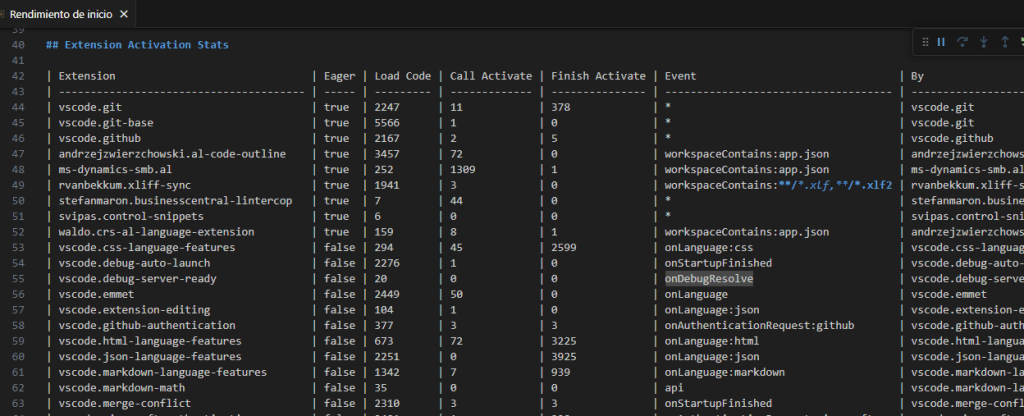Select the Rendimiento de inicio tab
The width and height of the screenshot is (1024, 416).
click(x=60, y=13)
